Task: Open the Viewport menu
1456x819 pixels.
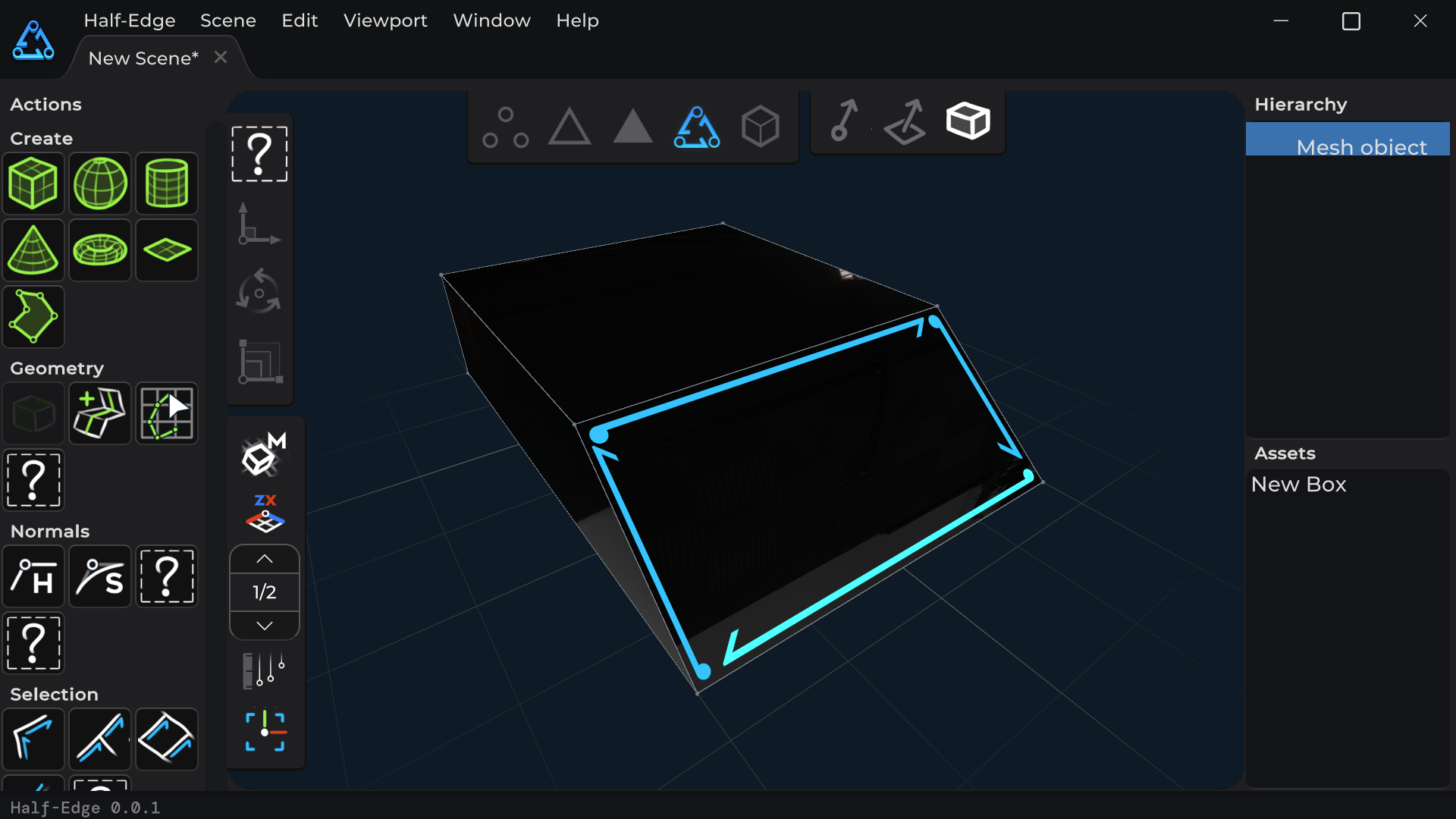Action: pyautogui.click(x=385, y=20)
